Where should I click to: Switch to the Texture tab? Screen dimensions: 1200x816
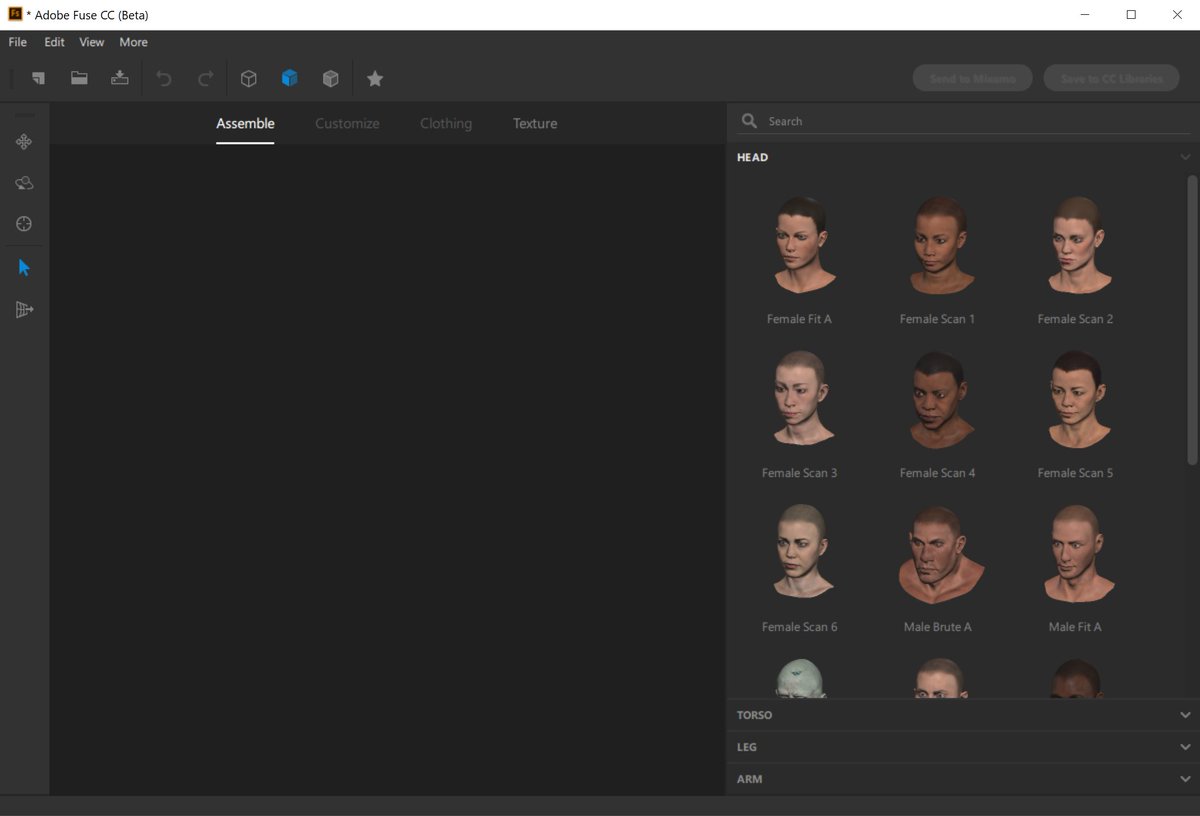(x=535, y=123)
